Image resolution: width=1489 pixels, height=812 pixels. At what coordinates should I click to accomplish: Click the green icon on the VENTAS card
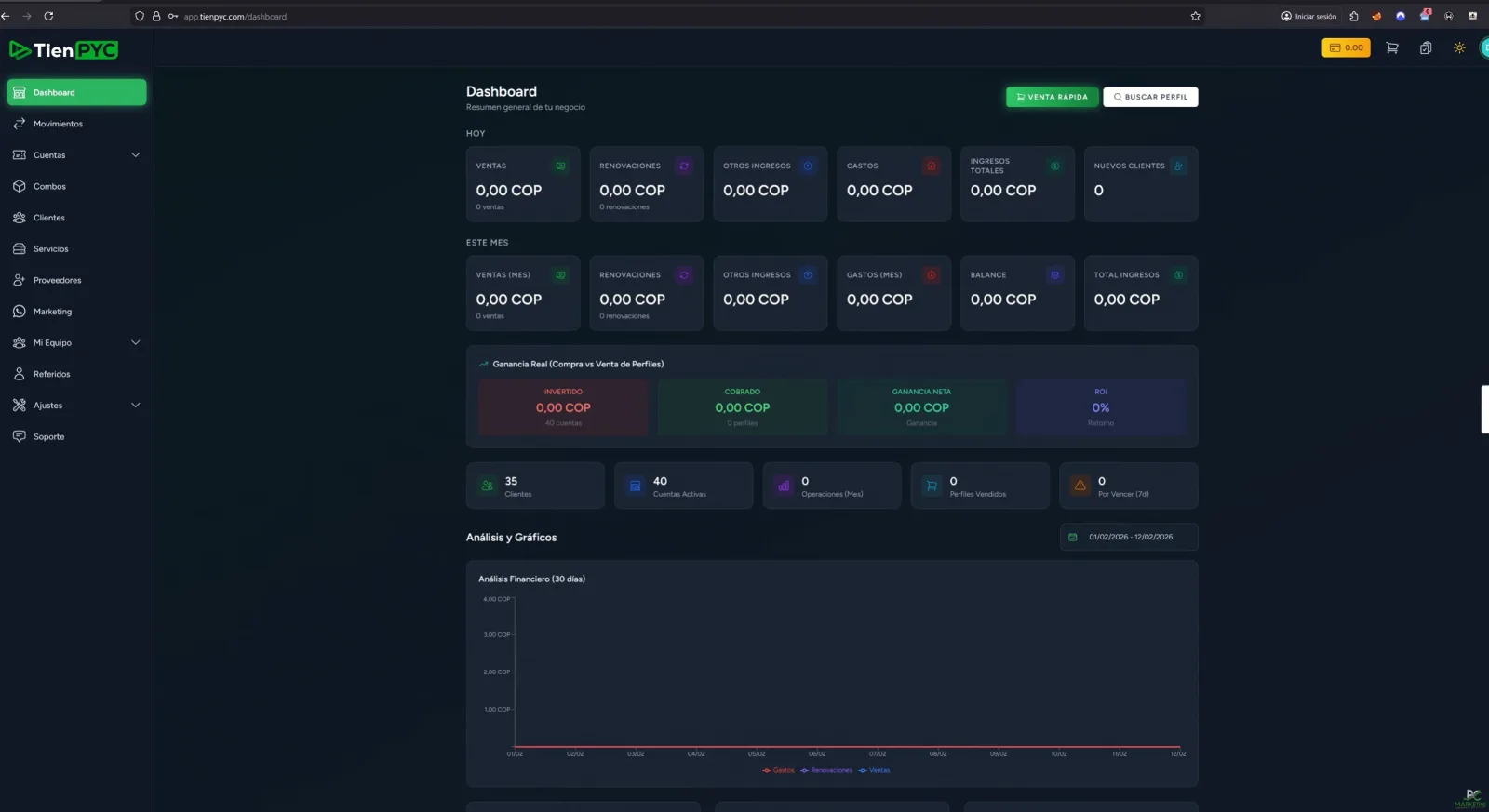(x=560, y=166)
